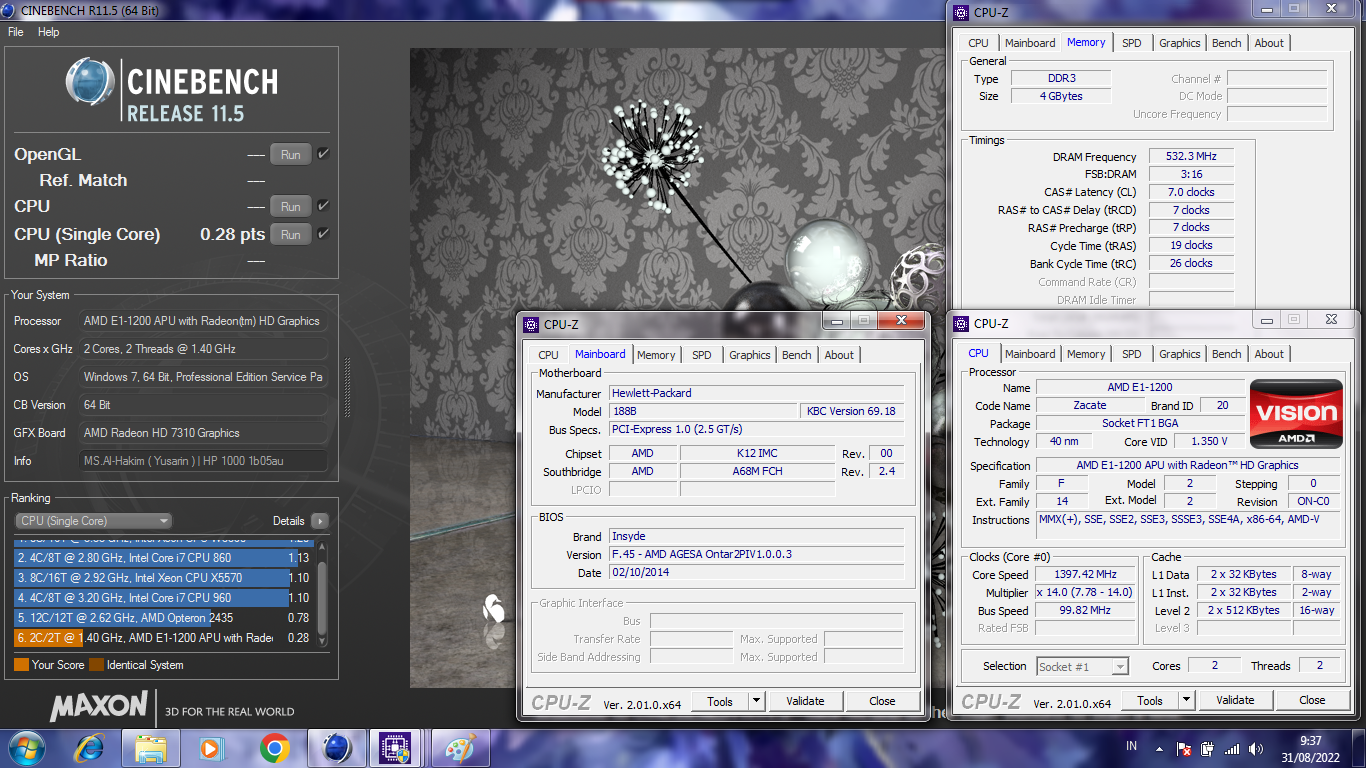The width and height of the screenshot is (1366, 768).
Task: Open the volume speaker tray icon
Action: point(1255,748)
